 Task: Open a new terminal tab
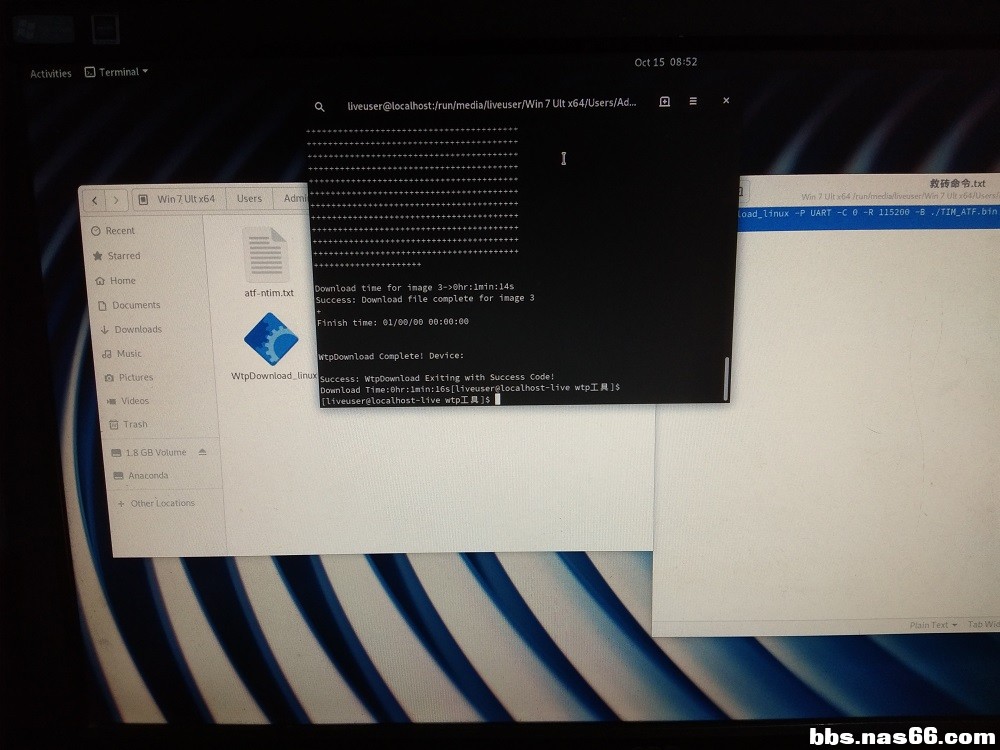[664, 101]
